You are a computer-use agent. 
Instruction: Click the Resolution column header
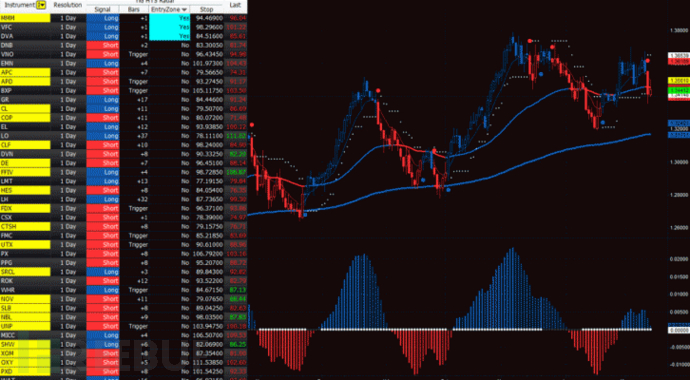[x=68, y=5]
